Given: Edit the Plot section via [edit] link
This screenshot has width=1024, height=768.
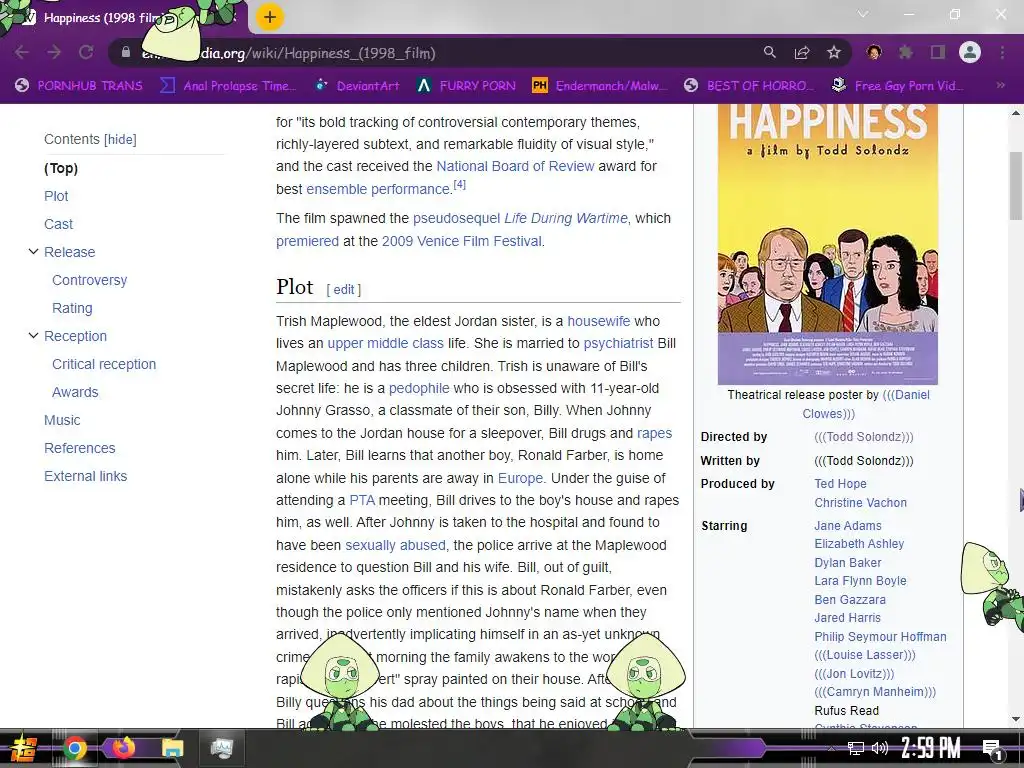Looking at the screenshot, I should tap(344, 289).
